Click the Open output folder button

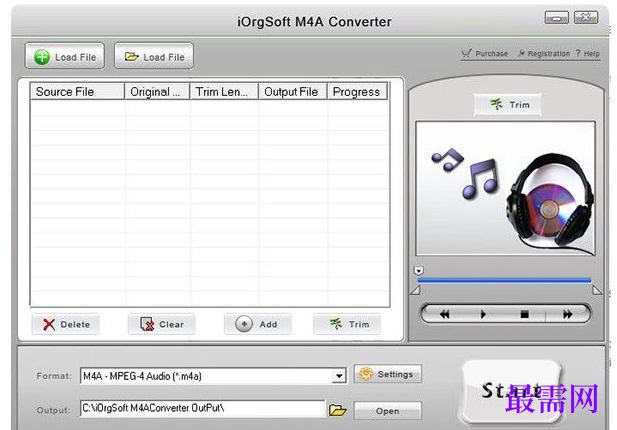pyautogui.click(x=388, y=411)
